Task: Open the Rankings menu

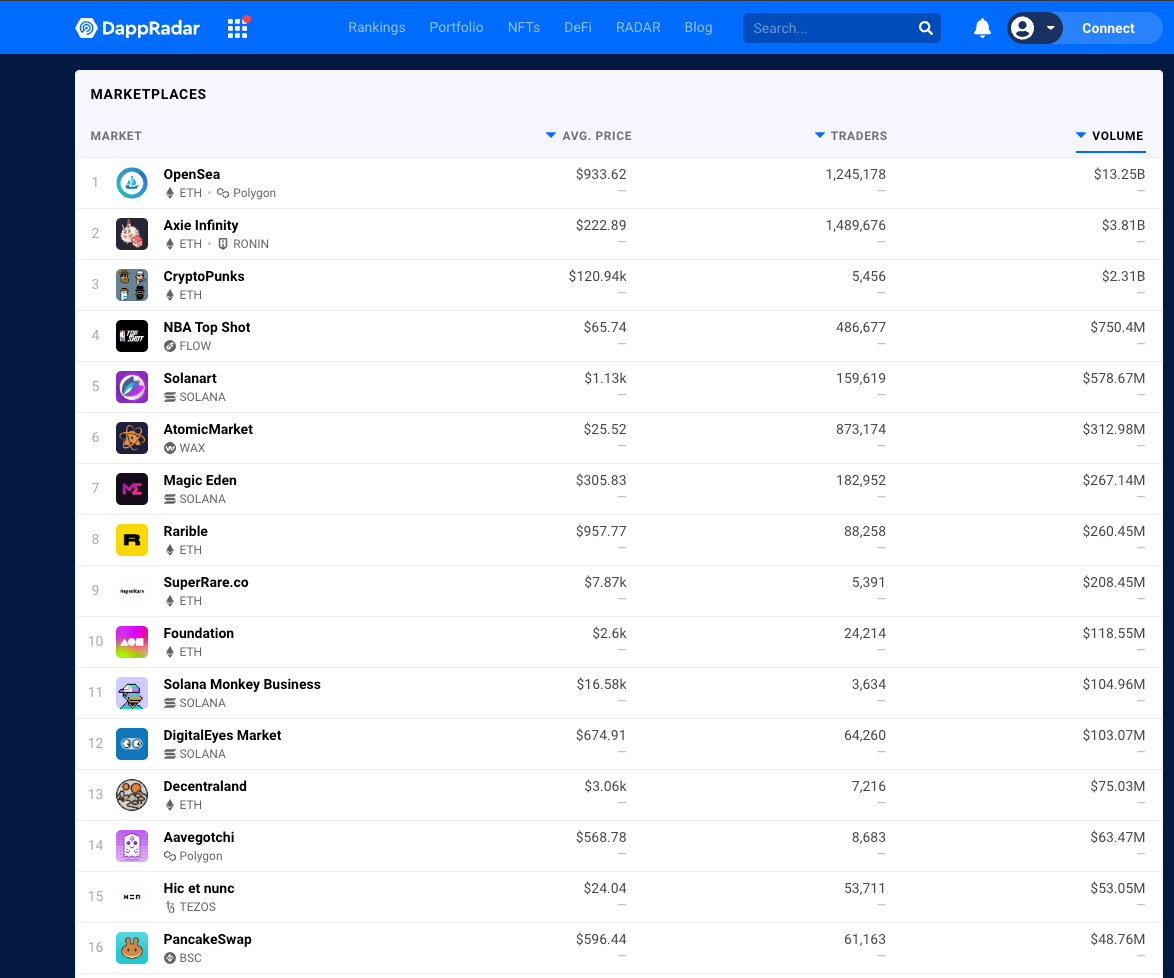Action: (377, 27)
